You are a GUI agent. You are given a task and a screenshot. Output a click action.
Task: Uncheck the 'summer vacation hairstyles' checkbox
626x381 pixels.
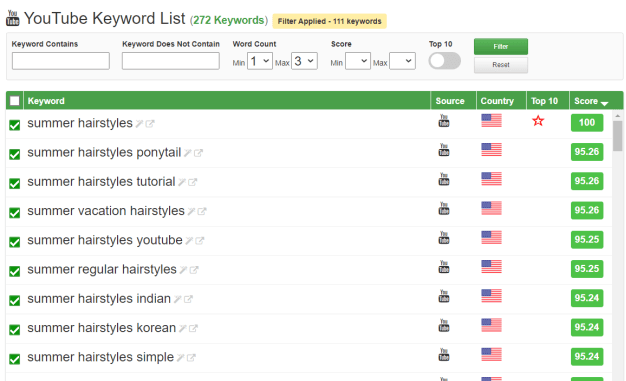[15, 212]
